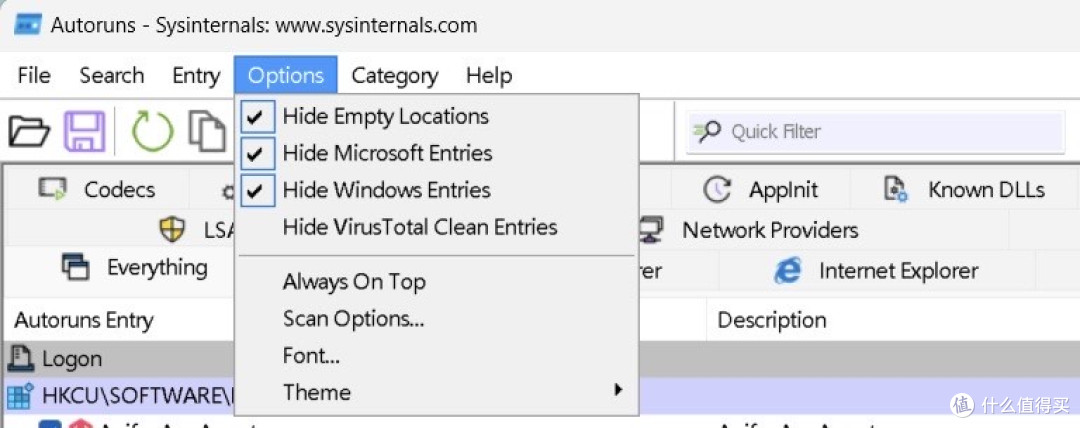Screen dimensions: 1080x428
Task: Close the Options menu header
Action: [x=286, y=75]
